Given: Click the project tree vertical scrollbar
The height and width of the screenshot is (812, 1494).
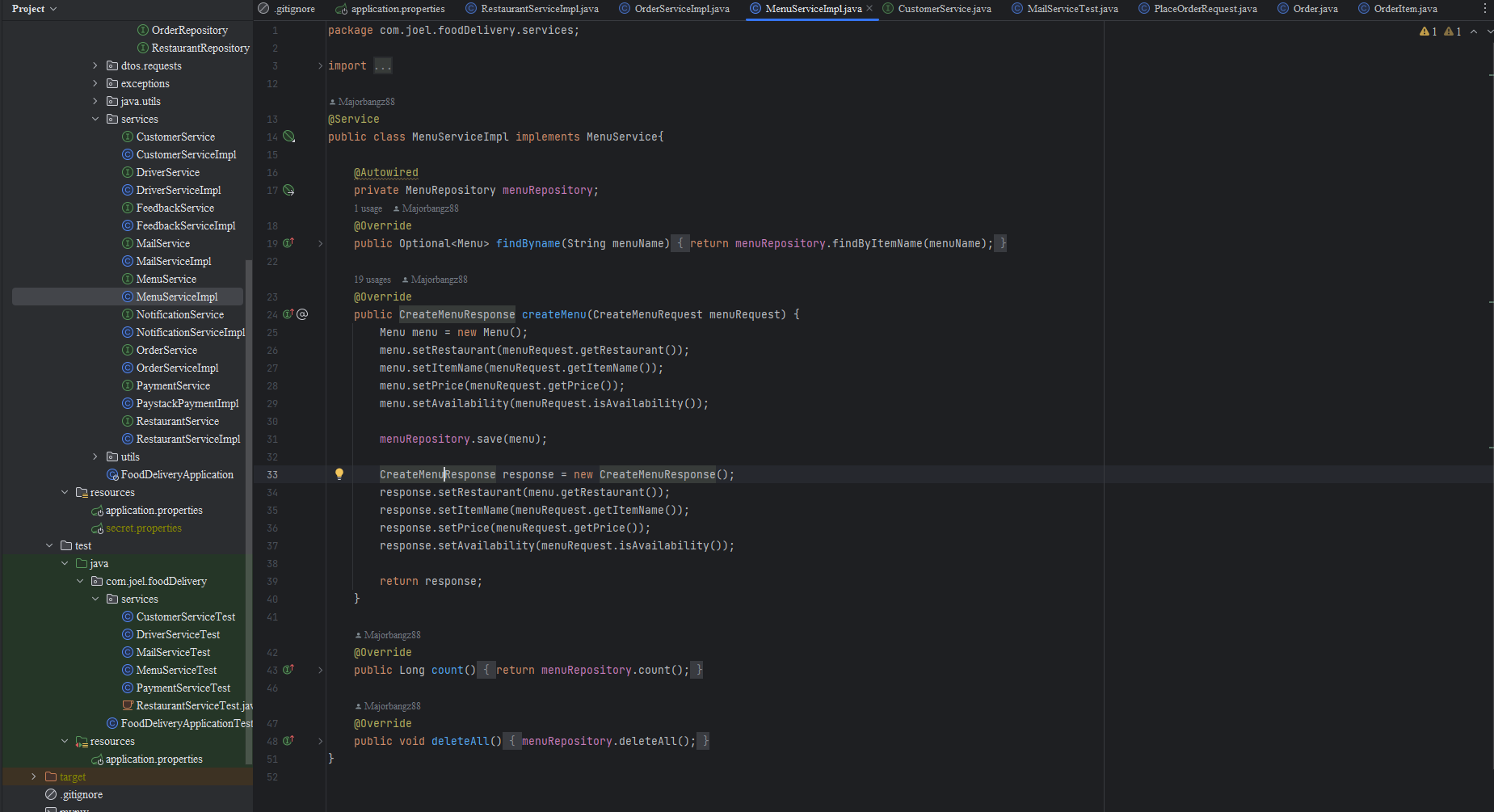Looking at the screenshot, I should 249,404.
